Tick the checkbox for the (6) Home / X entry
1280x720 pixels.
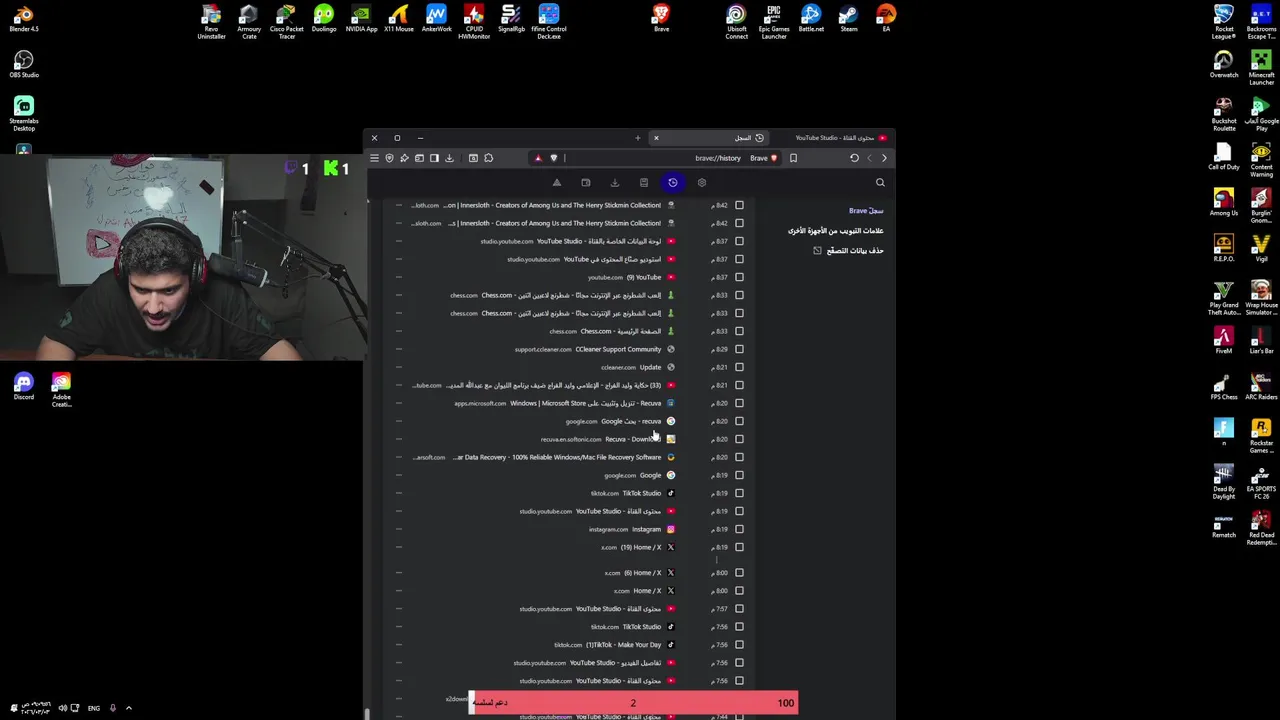point(739,573)
